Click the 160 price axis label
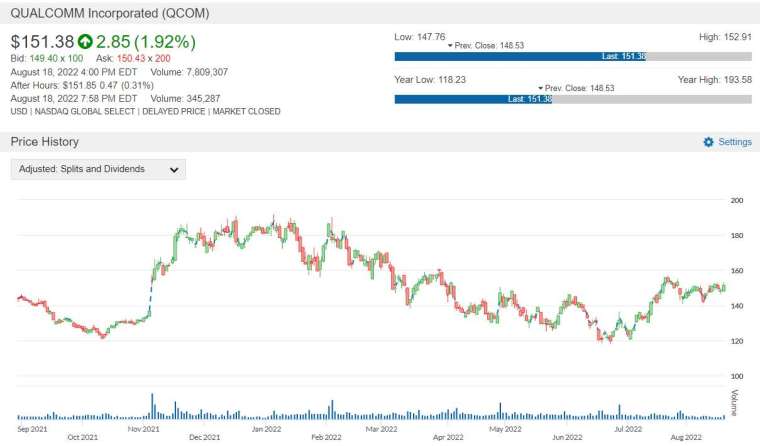This screenshot has width=760, height=446. (x=737, y=271)
